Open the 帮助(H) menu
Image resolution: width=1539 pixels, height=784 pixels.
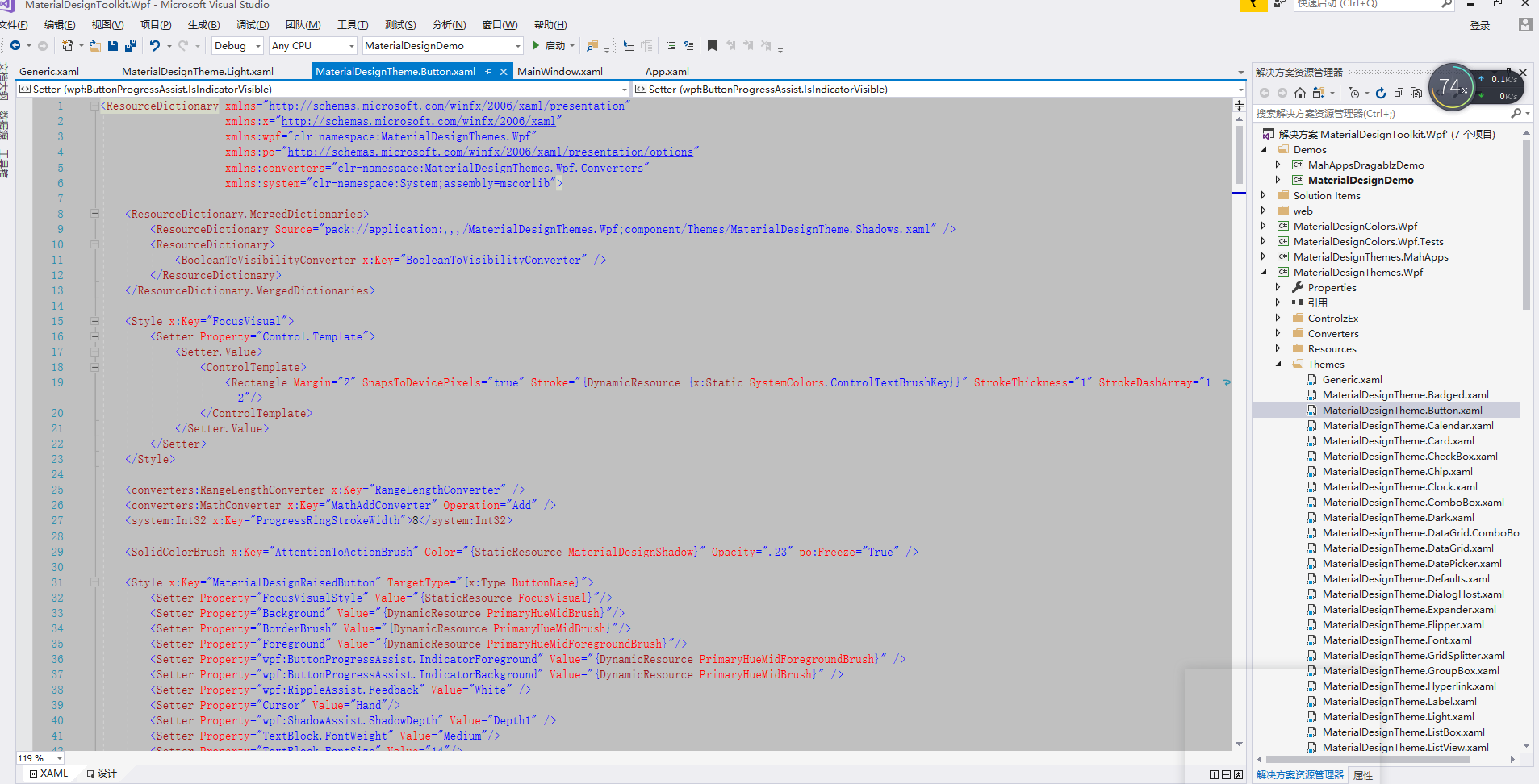point(550,25)
